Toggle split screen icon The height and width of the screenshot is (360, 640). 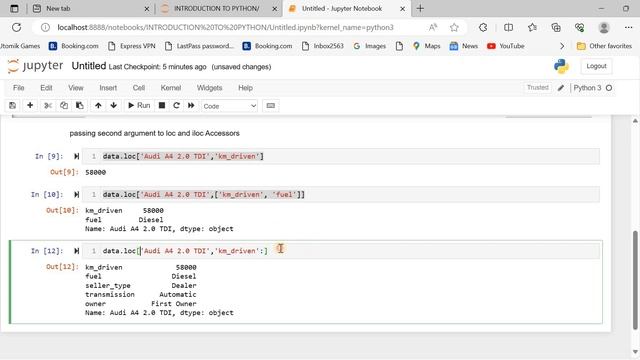pyautogui.click(x=508, y=27)
